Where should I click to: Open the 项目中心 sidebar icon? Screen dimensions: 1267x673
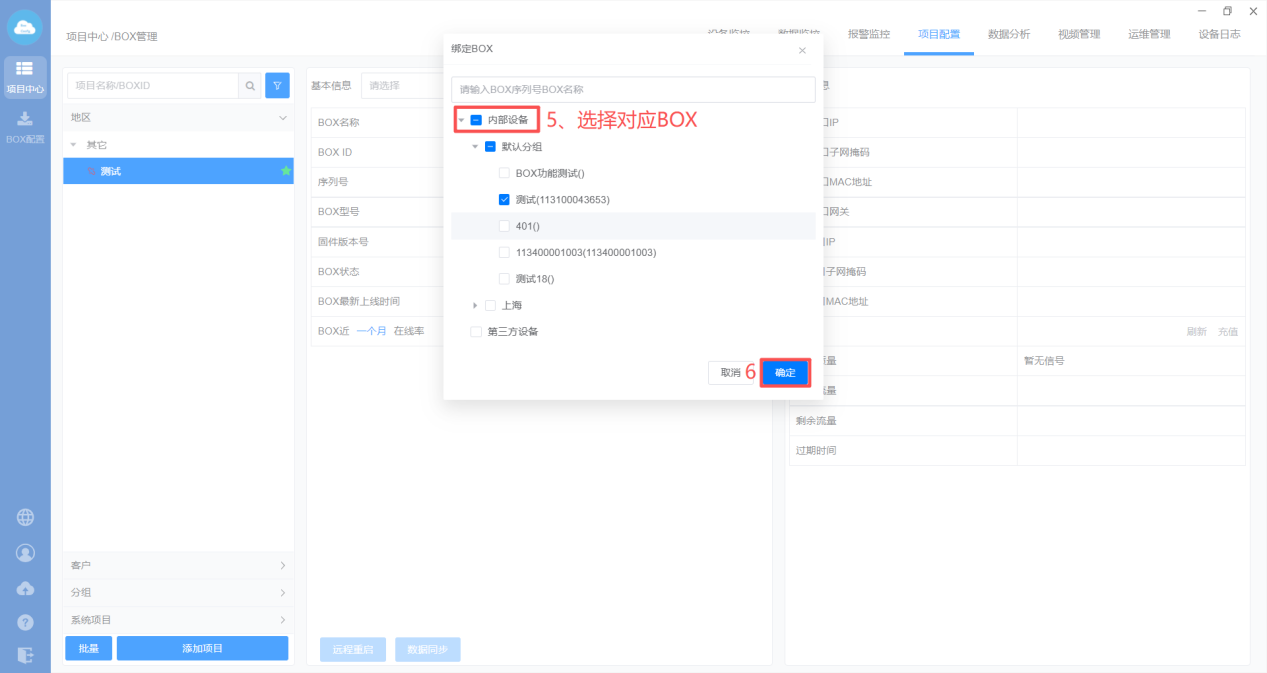click(x=25, y=76)
